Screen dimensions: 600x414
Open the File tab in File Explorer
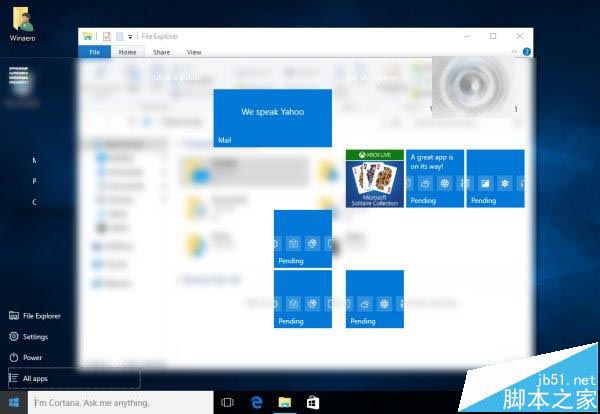pos(95,52)
